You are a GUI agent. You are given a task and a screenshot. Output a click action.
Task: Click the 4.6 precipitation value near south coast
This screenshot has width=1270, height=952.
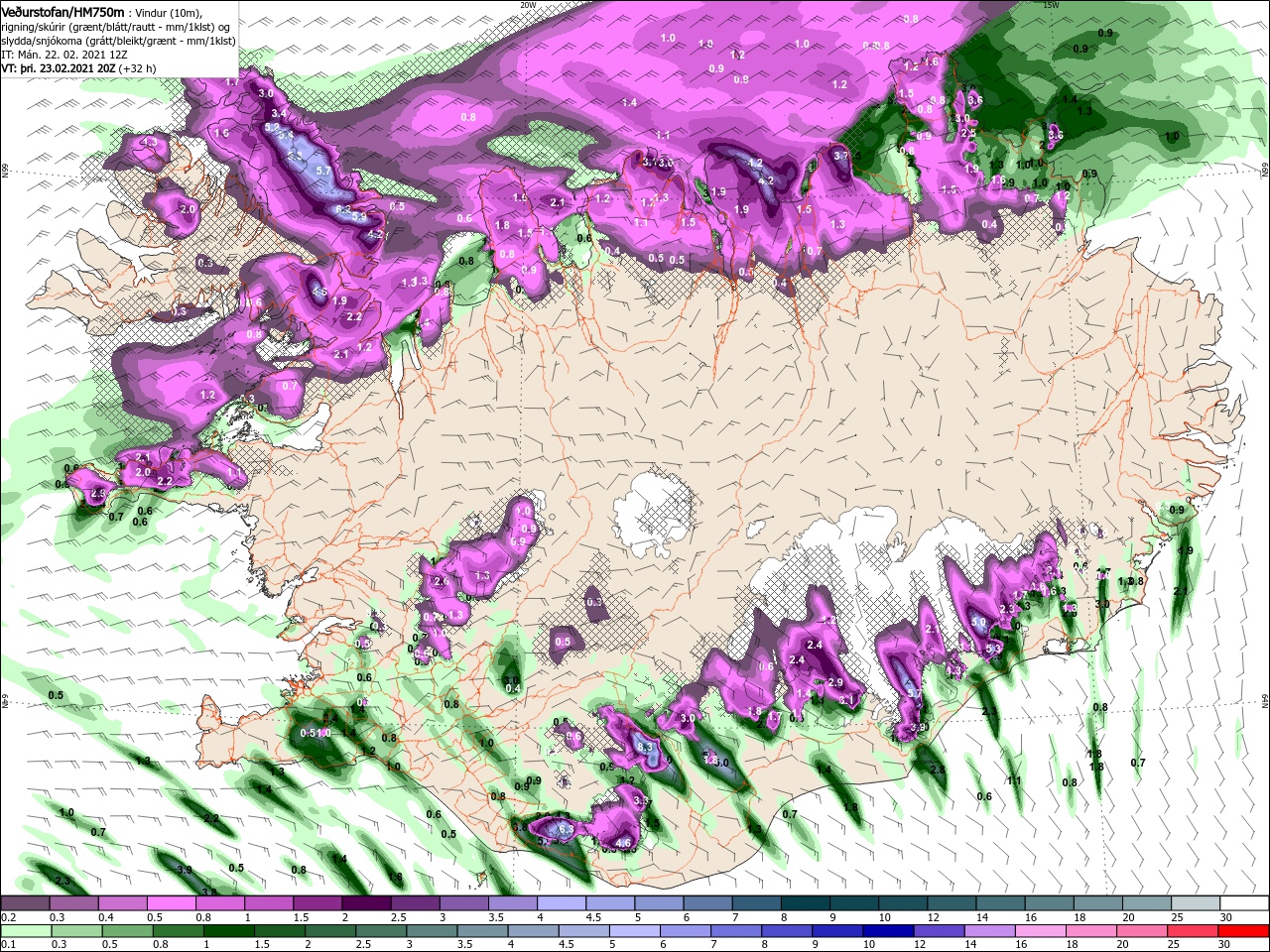(x=624, y=844)
